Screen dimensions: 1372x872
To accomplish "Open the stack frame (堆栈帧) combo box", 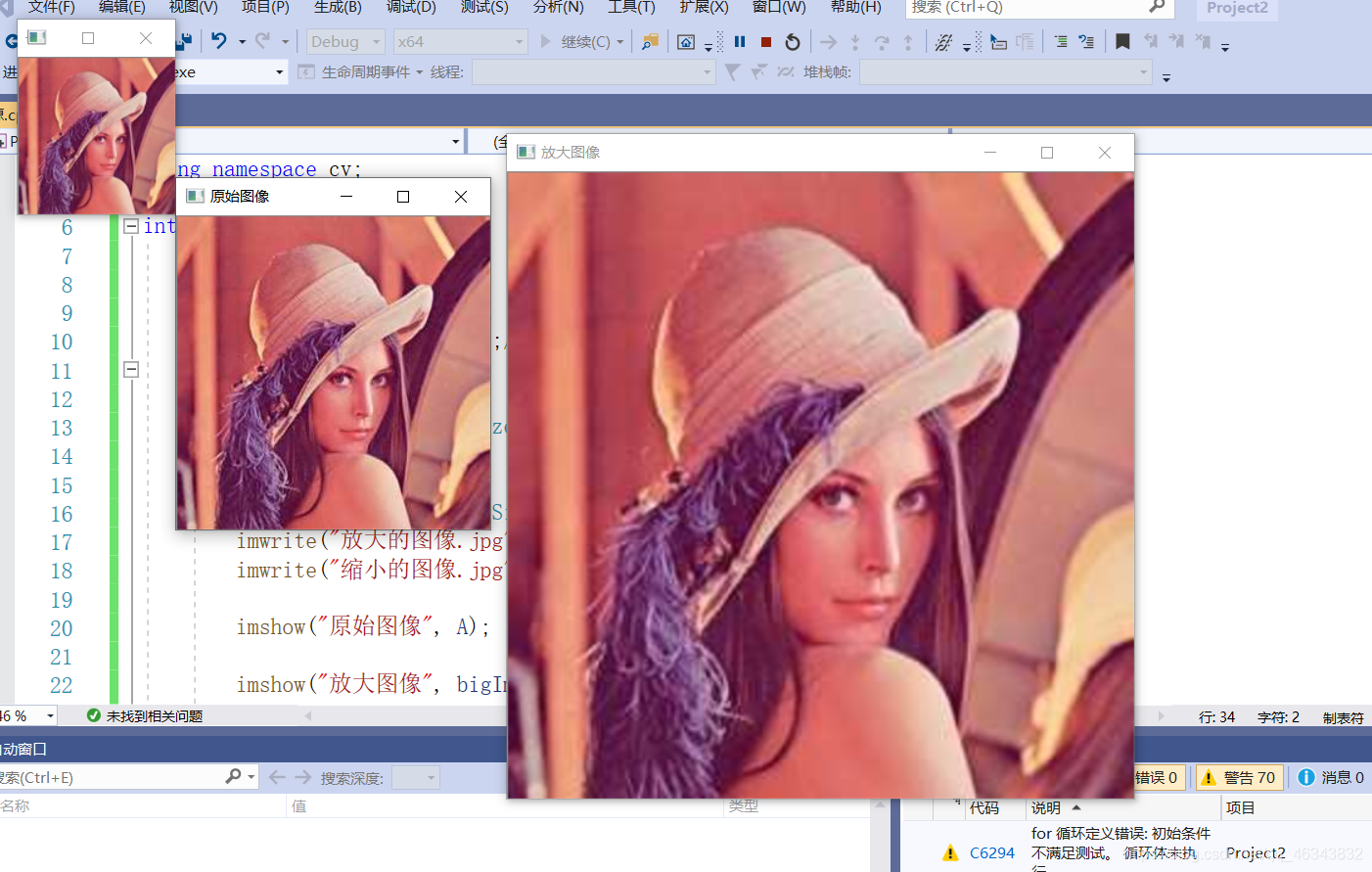I will coord(1006,72).
